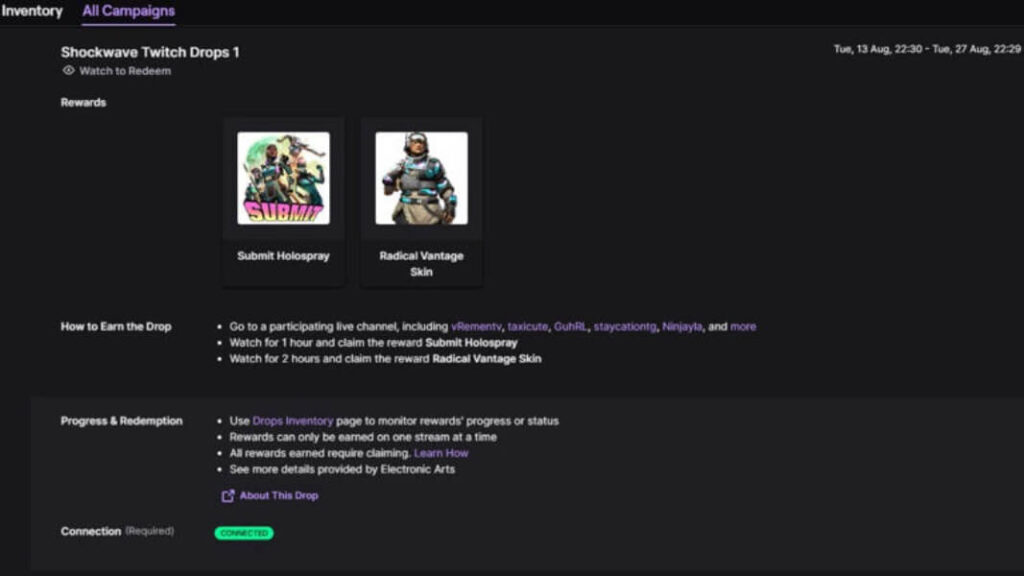Open the Submit Holospray reward image
1024x576 pixels.
[x=283, y=178]
